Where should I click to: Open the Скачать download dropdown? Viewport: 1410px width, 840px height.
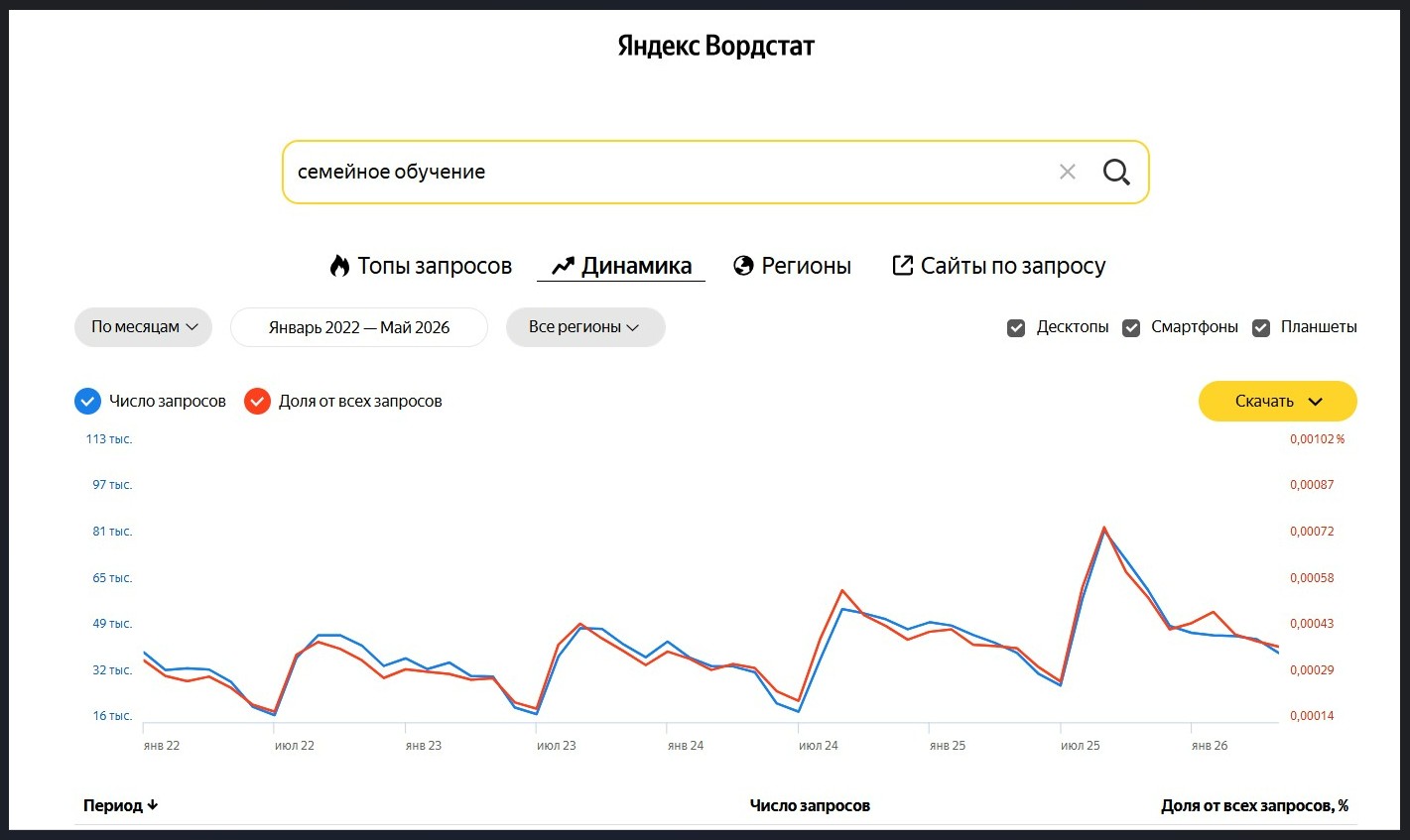[x=1278, y=402]
